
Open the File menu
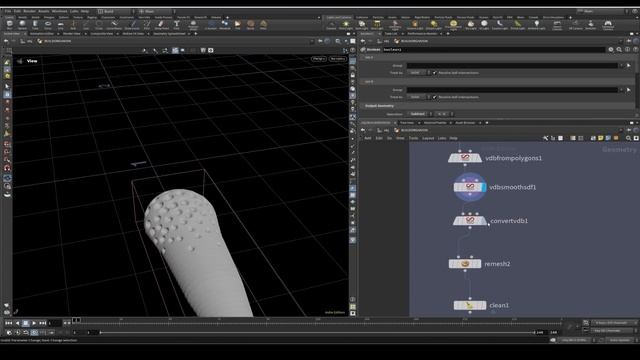point(8,11)
